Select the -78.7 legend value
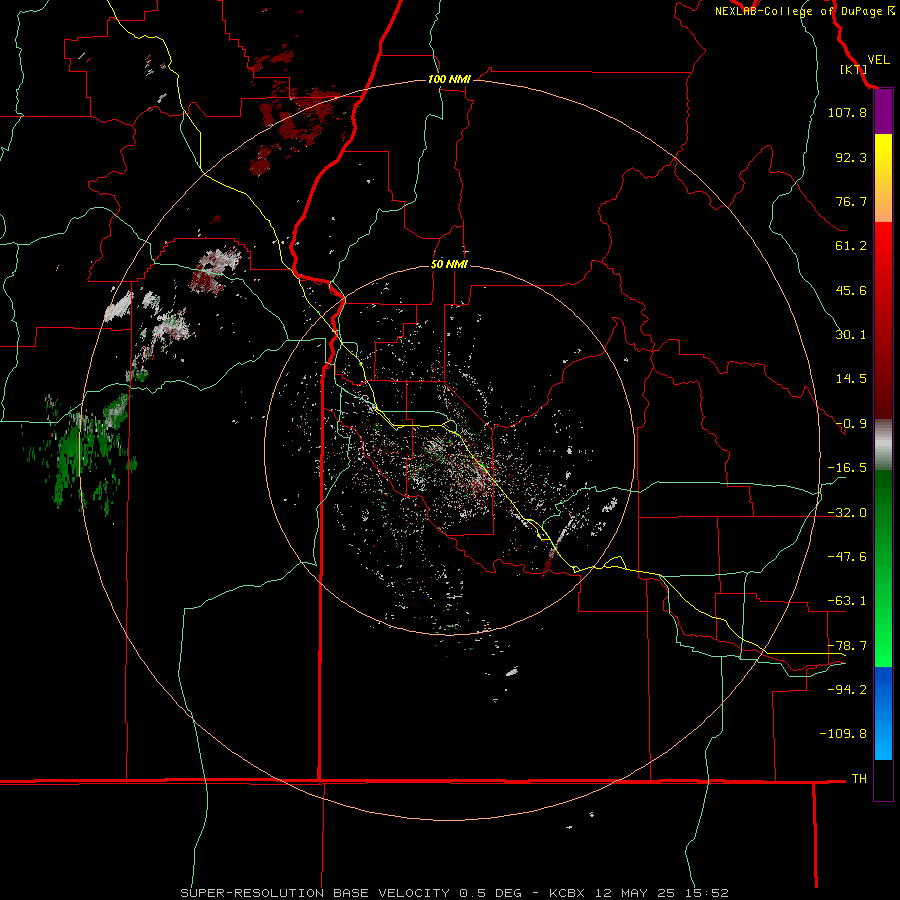The height and width of the screenshot is (900, 900). click(x=847, y=646)
